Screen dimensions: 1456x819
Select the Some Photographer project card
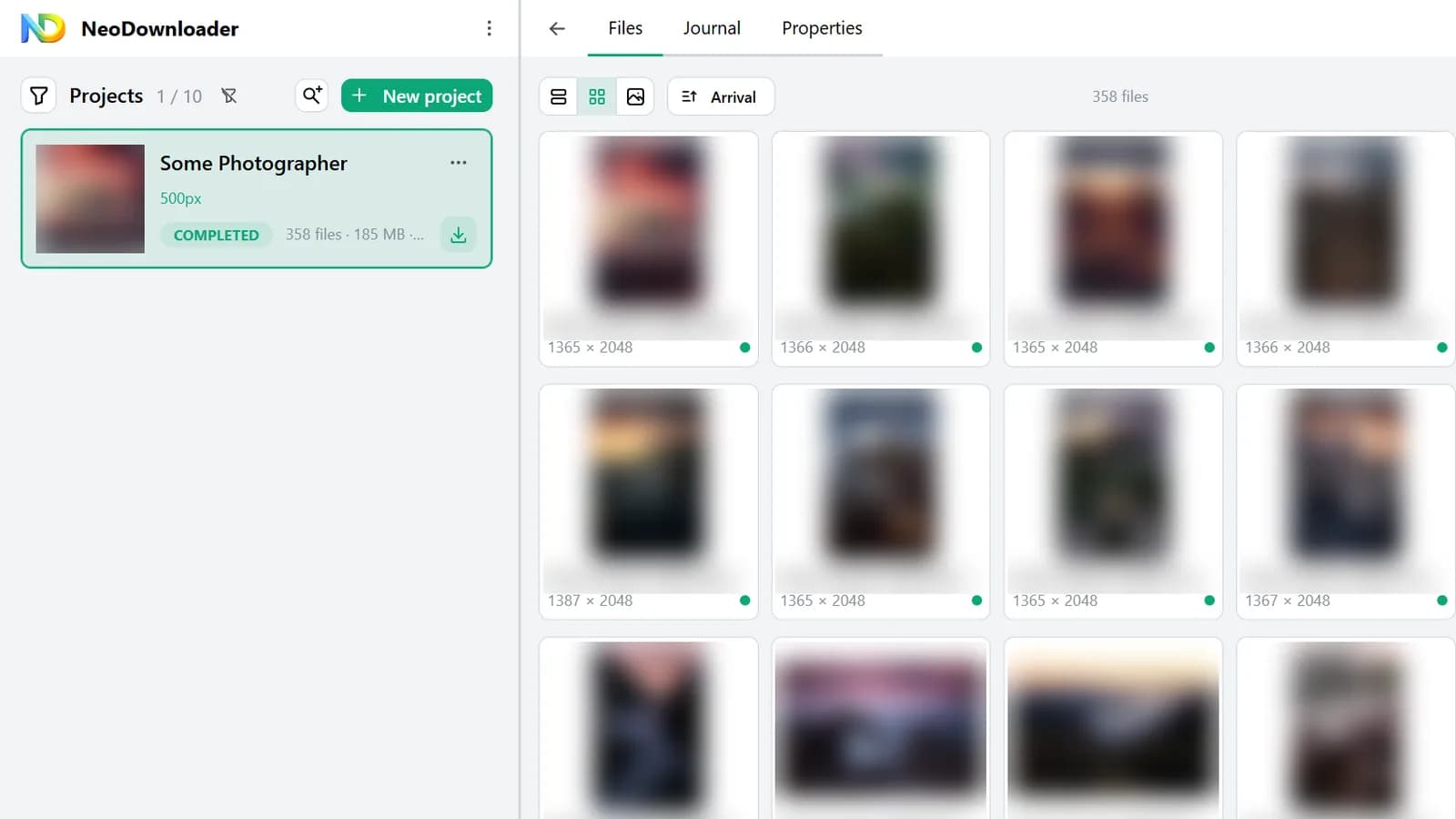click(257, 198)
